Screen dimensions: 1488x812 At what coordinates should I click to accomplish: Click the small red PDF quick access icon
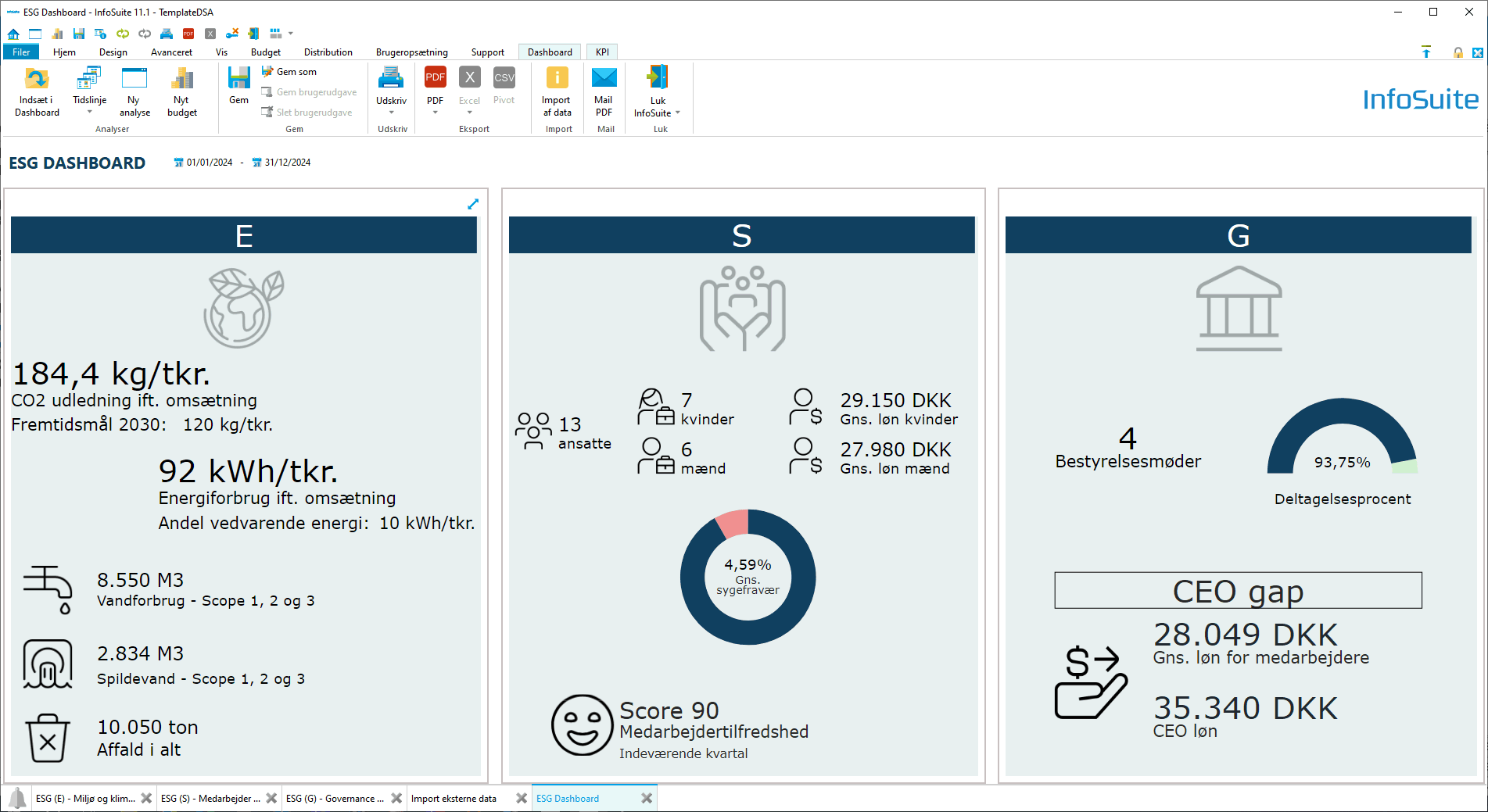[188, 34]
